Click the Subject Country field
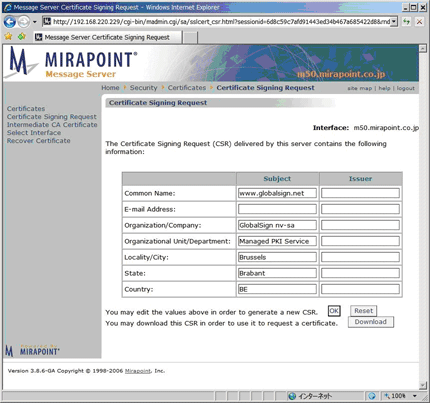Image resolution: width=430 pixels, height=403 pixels. [277, 289]
